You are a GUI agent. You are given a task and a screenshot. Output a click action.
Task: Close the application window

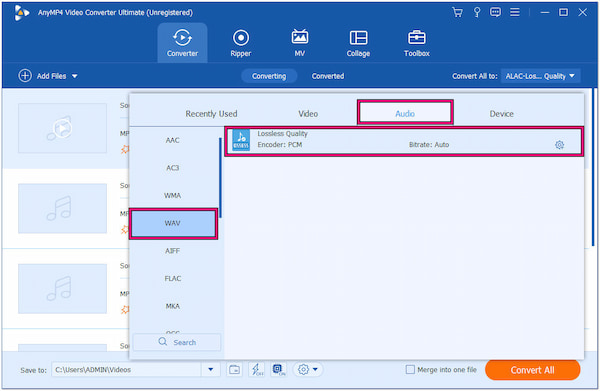coord(582,12)
